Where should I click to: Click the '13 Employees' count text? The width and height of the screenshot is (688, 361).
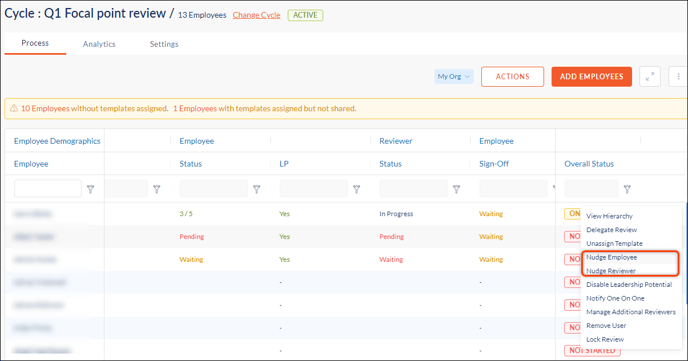(202, 15)
